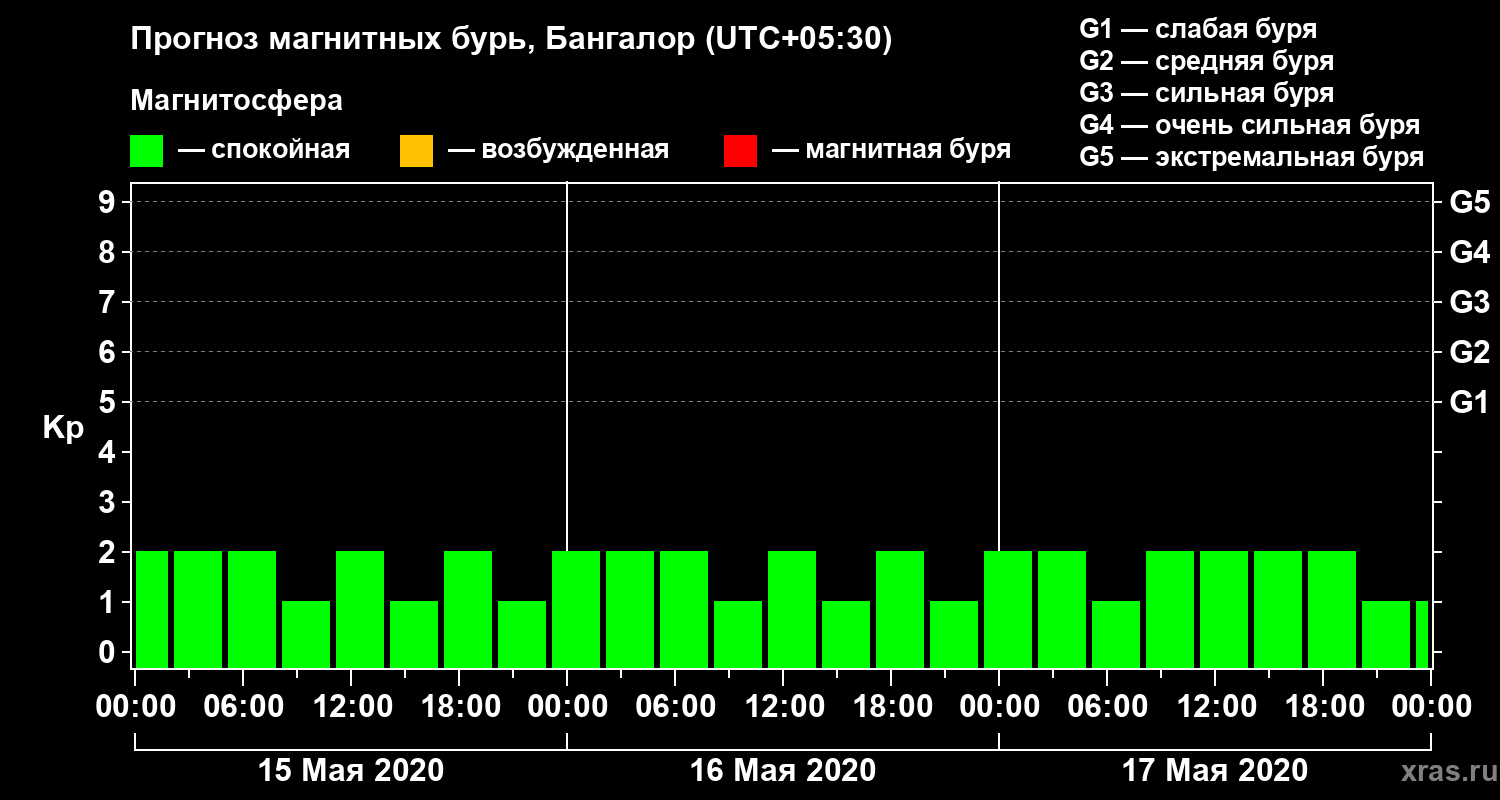Click the 18:00 time label under 16 Мая

891,706
